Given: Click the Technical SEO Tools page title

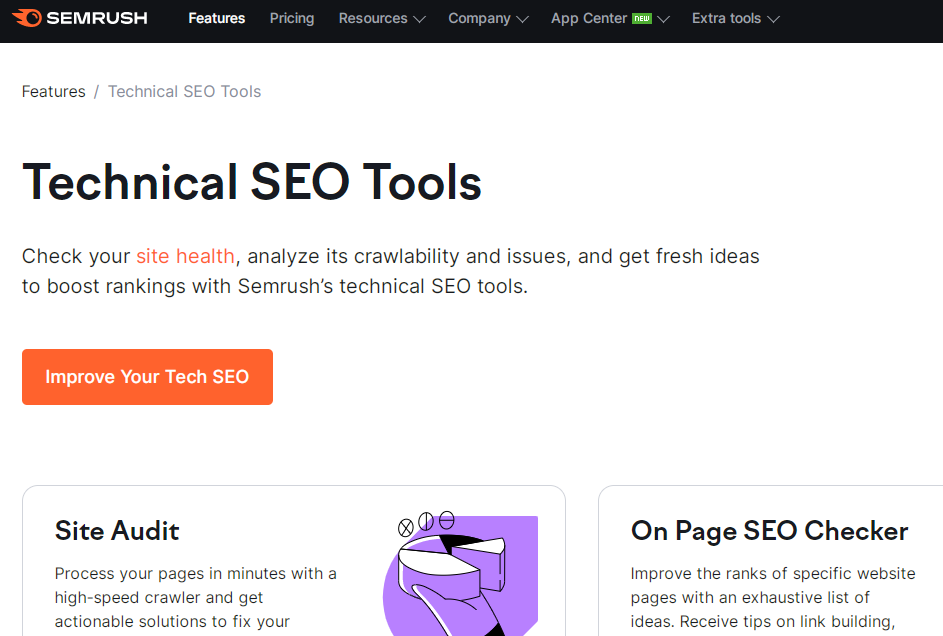Looking at the screenshot, I should click(252, 183).
